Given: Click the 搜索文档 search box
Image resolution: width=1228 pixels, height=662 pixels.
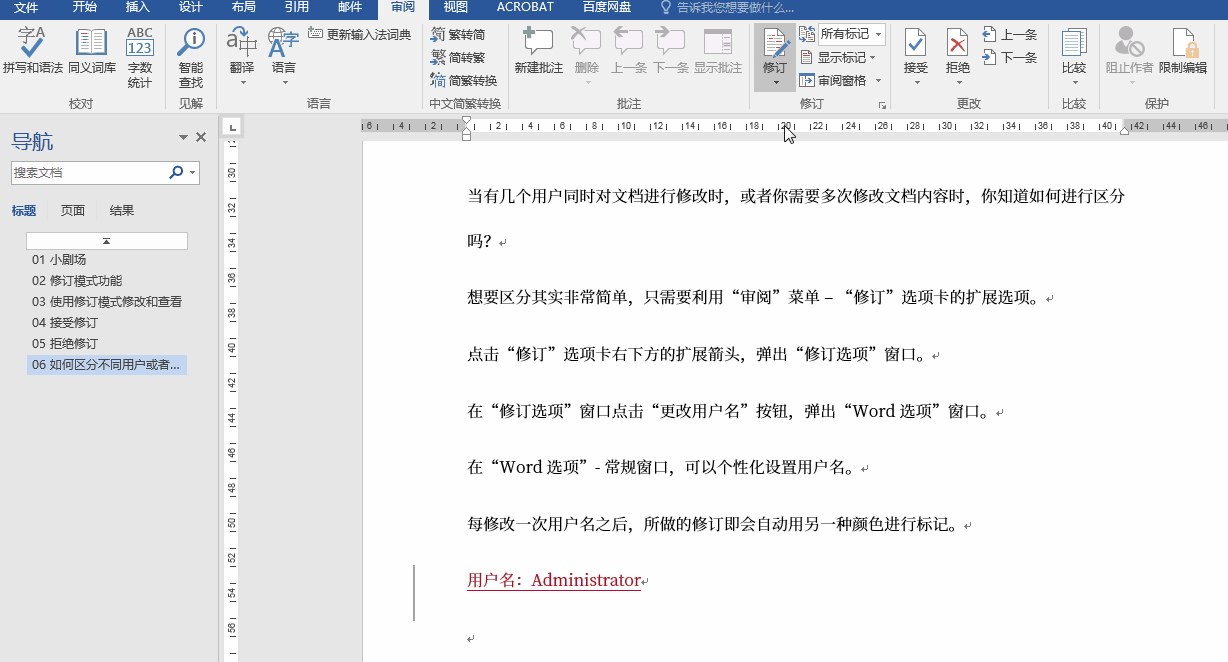Looking at the screenshot, I should 95,172.
